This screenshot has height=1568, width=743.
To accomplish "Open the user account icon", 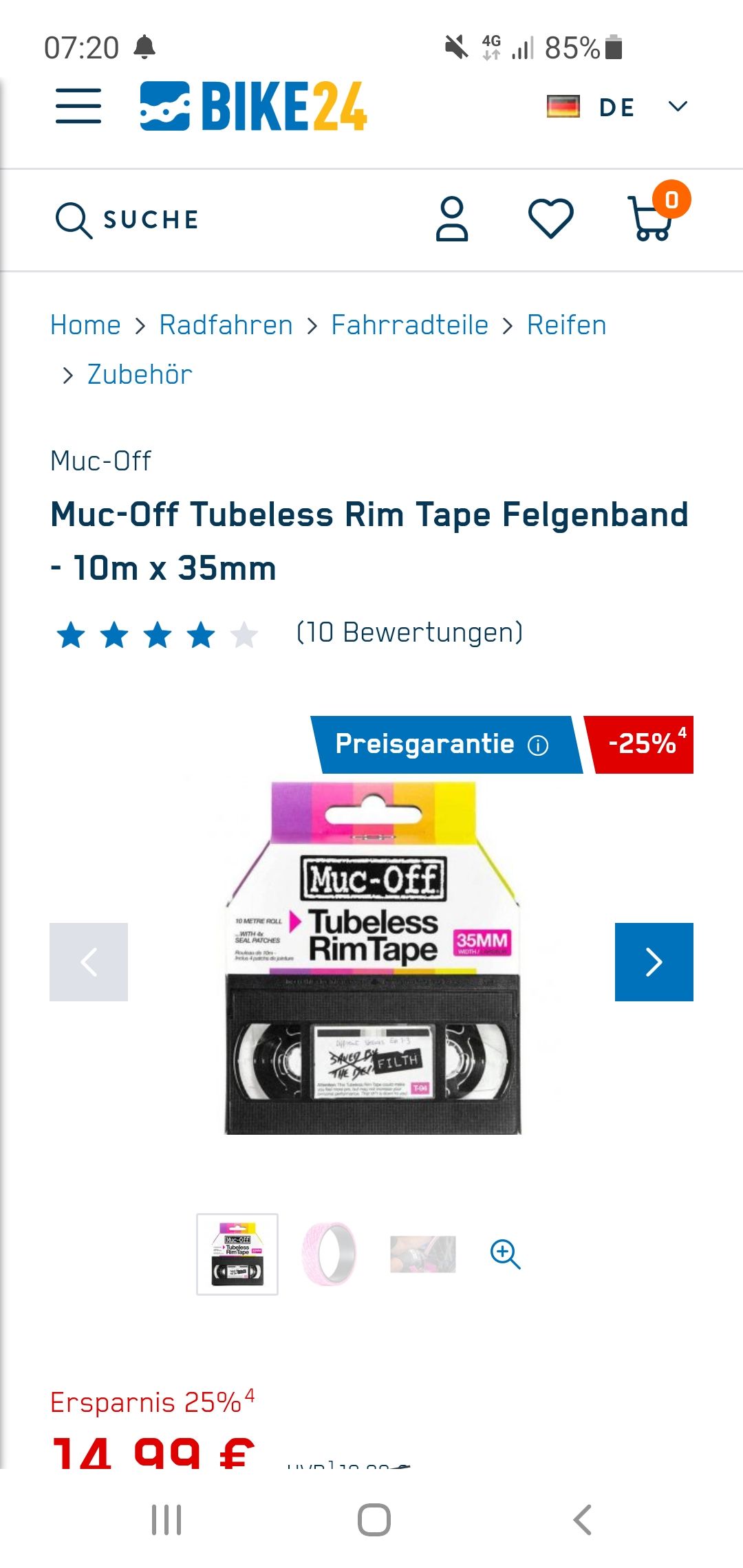I will (x=452, y=219).
